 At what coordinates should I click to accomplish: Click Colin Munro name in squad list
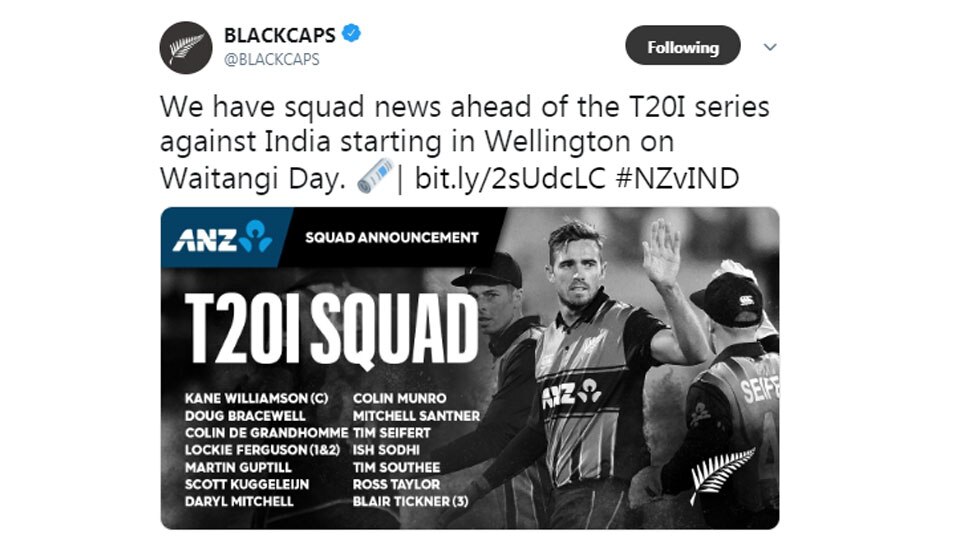(x=400, y=398)
